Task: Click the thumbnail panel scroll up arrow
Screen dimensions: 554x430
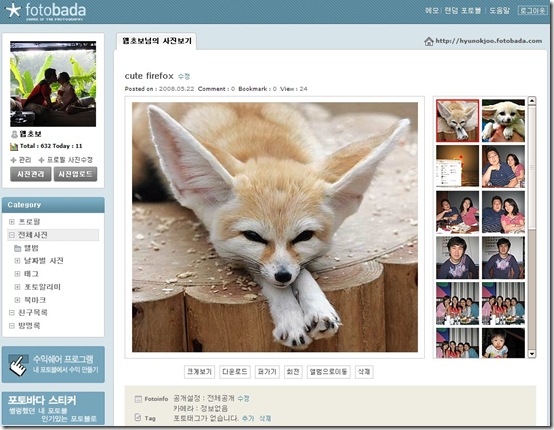Action: [532, 101]
